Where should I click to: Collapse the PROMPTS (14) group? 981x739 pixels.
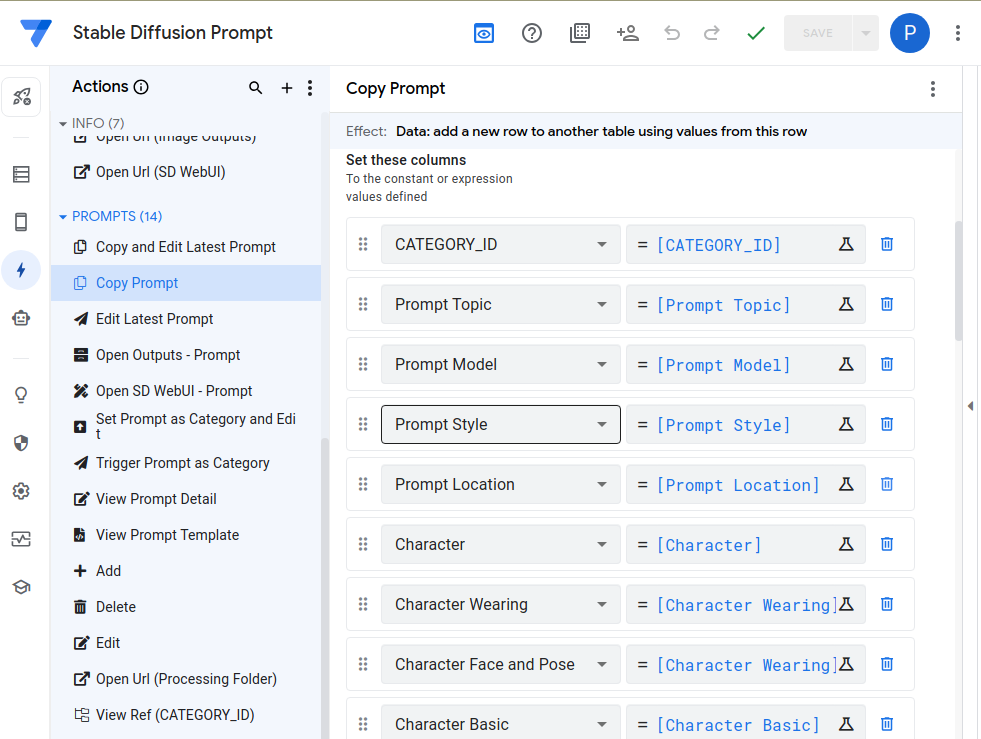(x=63, y=217)
